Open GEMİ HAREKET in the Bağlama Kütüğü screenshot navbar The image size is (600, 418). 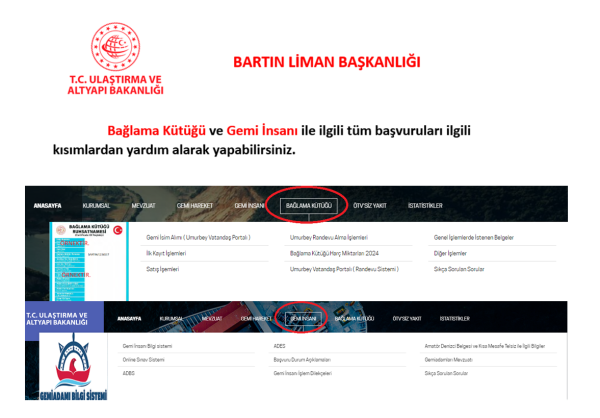coord(194,206)
